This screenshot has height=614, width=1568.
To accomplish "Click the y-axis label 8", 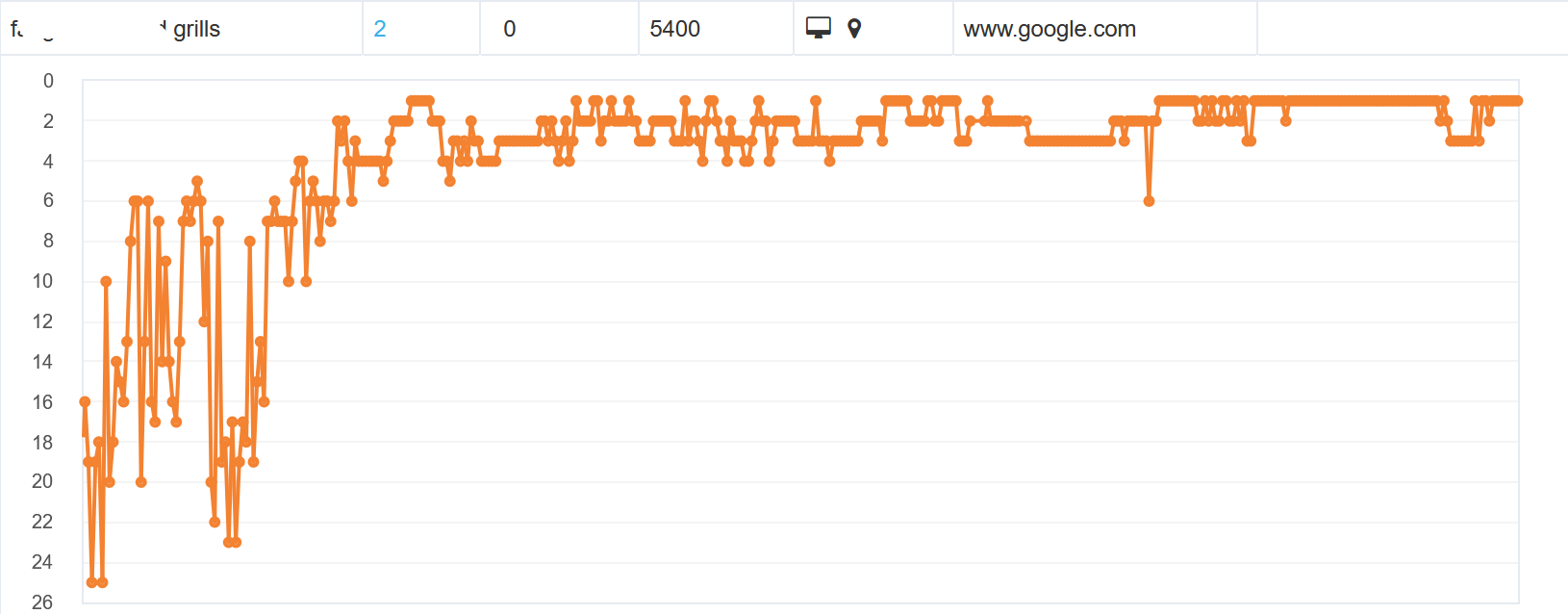I will pos(48,241).
